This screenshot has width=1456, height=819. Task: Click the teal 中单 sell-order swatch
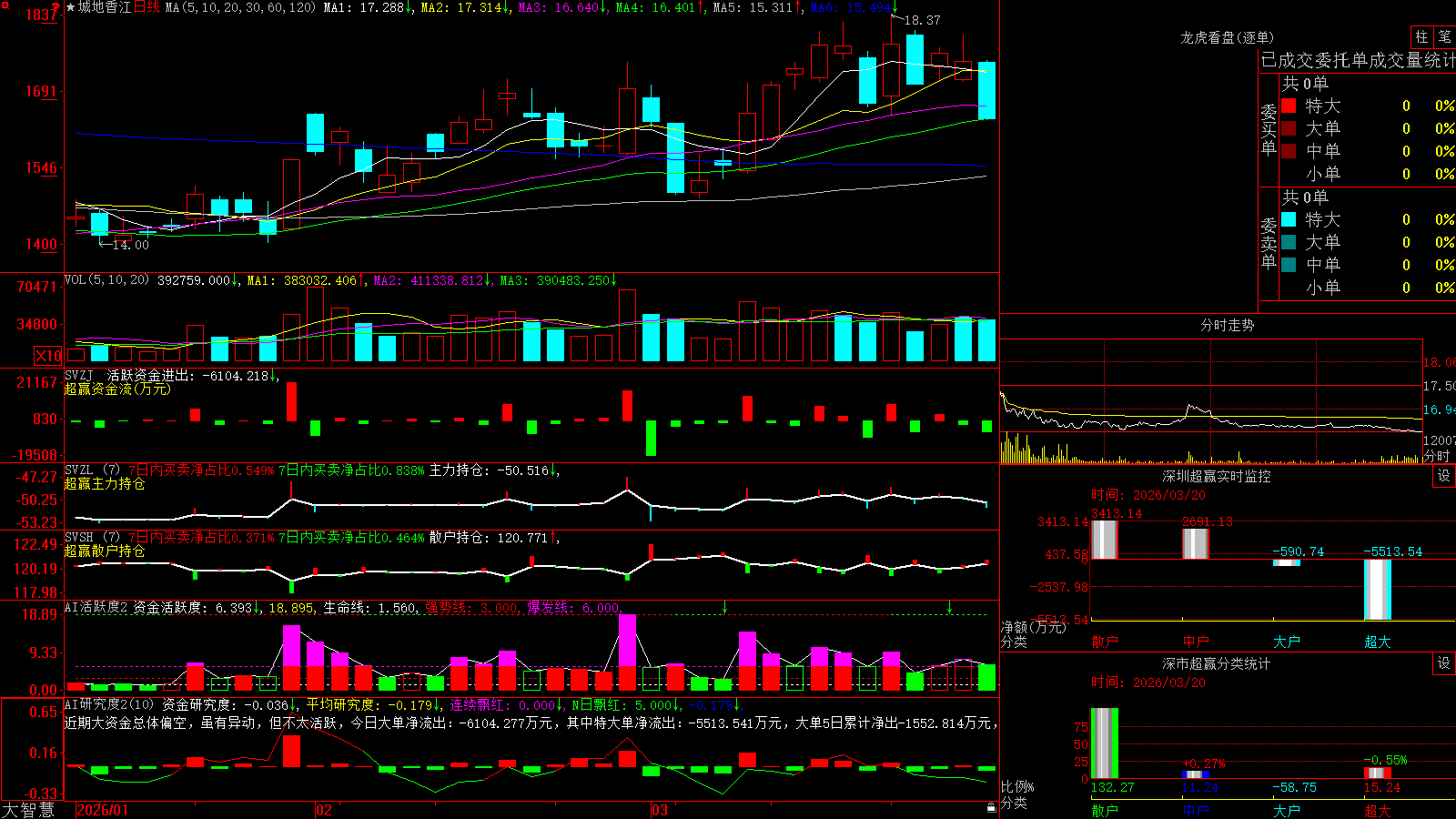(1289, 265)
